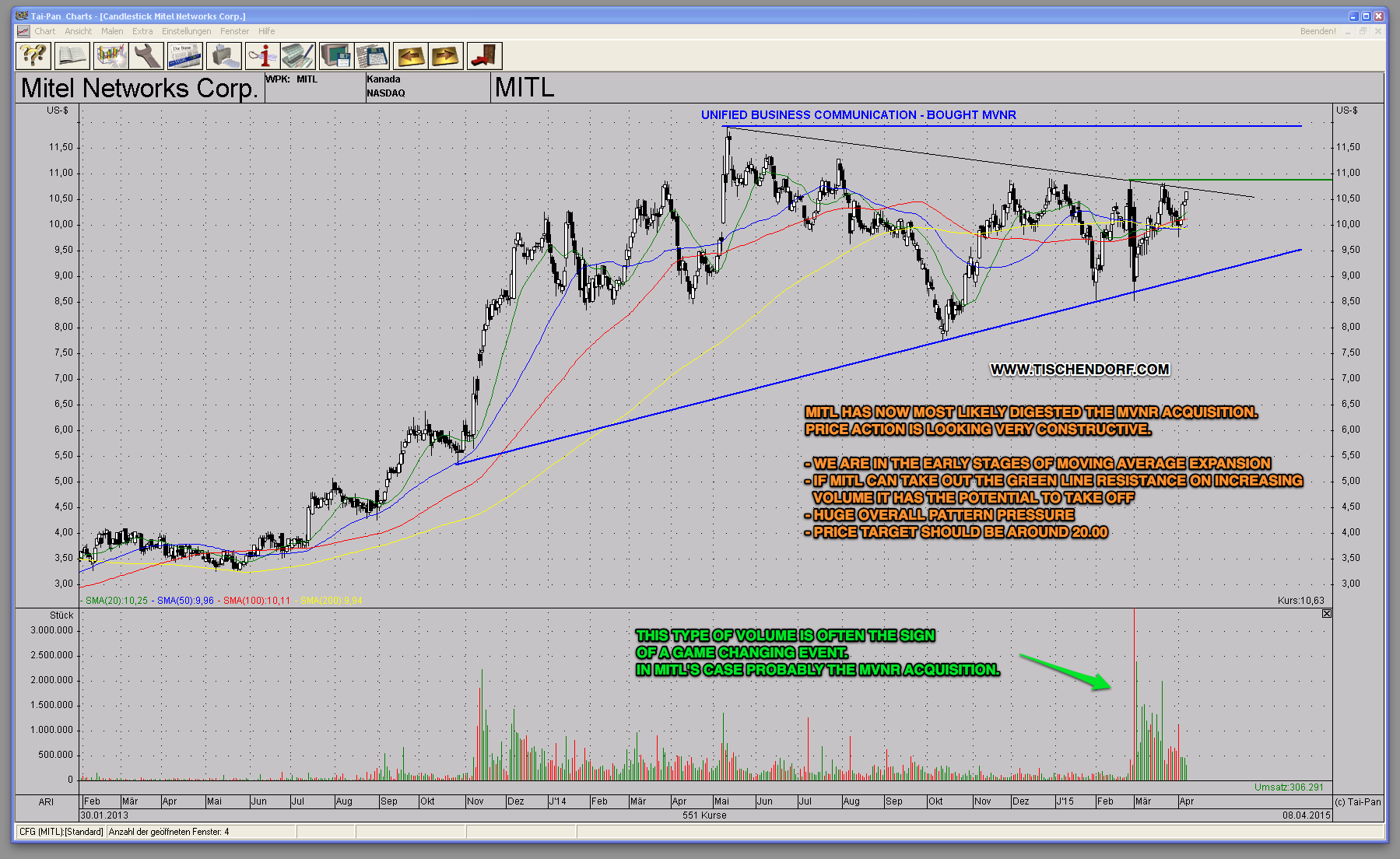The image size is (1400, 859).
Task: Open the open-book toolbar icon
Action: point(72,56)
